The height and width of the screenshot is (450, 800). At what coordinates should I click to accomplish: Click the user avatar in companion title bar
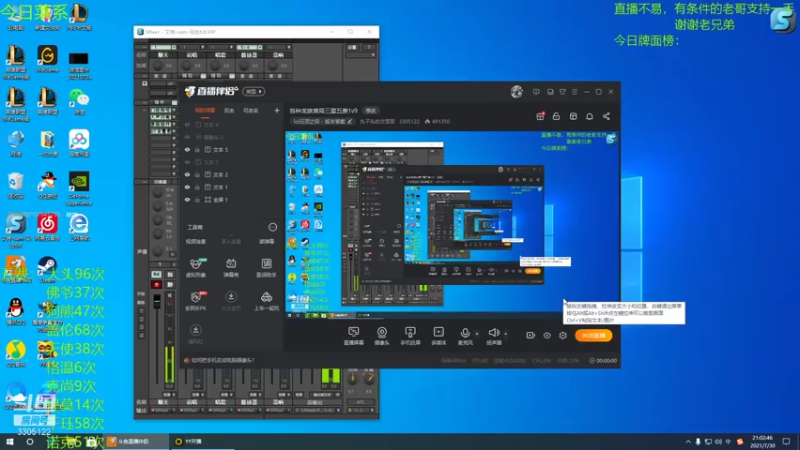click(x=516, y=92)
